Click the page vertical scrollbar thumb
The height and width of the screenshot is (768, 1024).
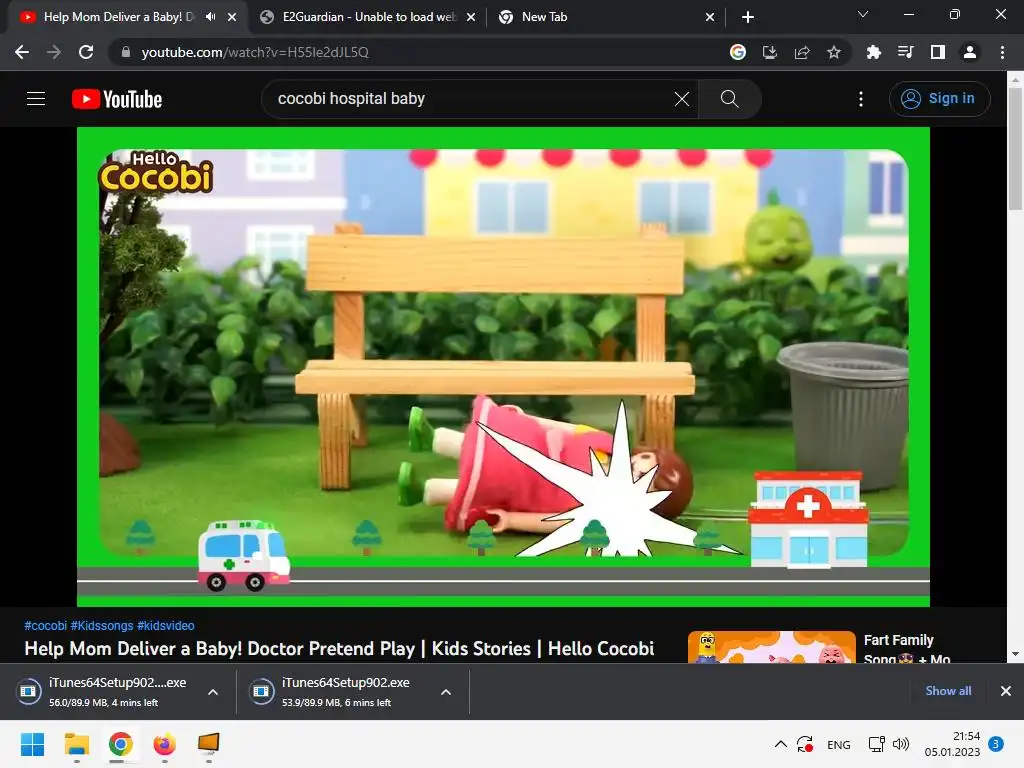1015,149
